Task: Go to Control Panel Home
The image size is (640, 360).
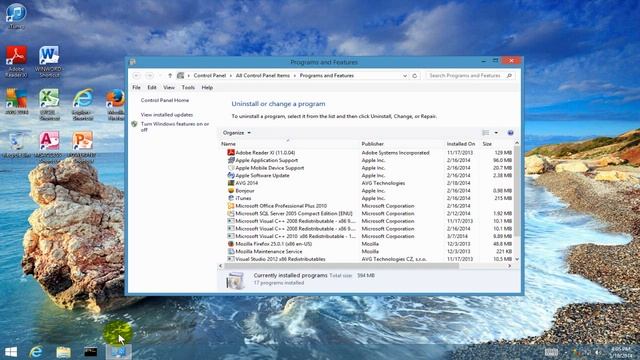Action: (x=165, y=100)
